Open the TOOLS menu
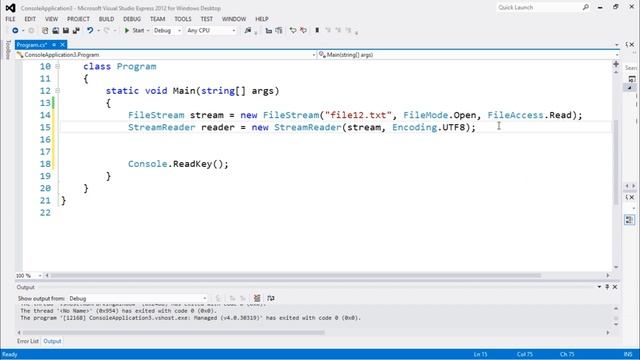This screenshot has height=360, width=640. tap(183, 19)
